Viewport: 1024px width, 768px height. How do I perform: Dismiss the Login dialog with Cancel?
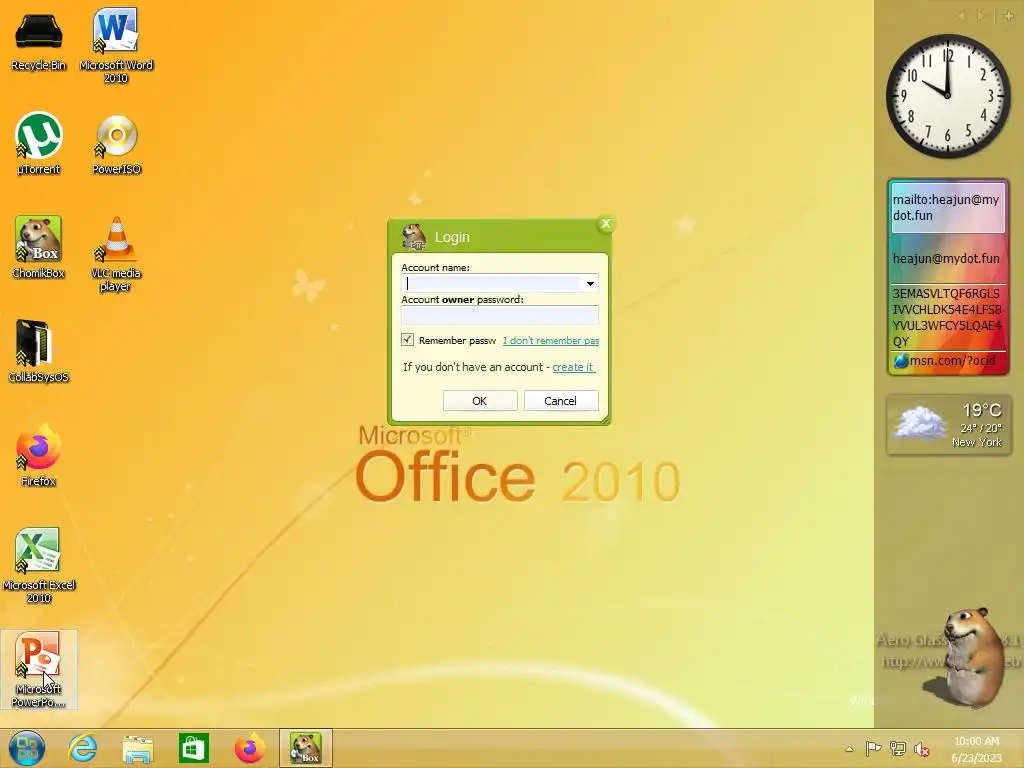(x=561, y=400)
